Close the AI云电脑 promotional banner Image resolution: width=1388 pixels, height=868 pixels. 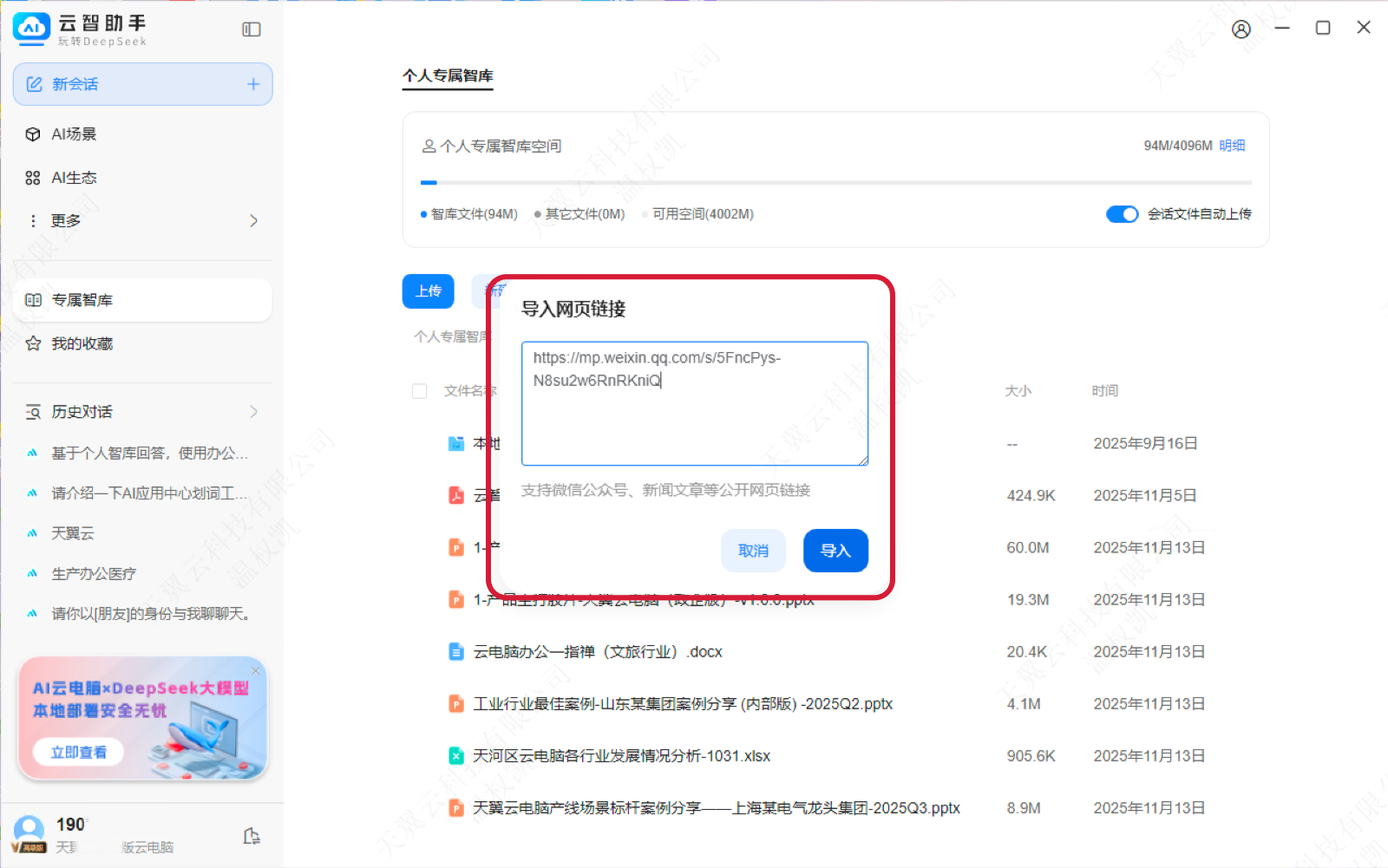click(256, 670)
